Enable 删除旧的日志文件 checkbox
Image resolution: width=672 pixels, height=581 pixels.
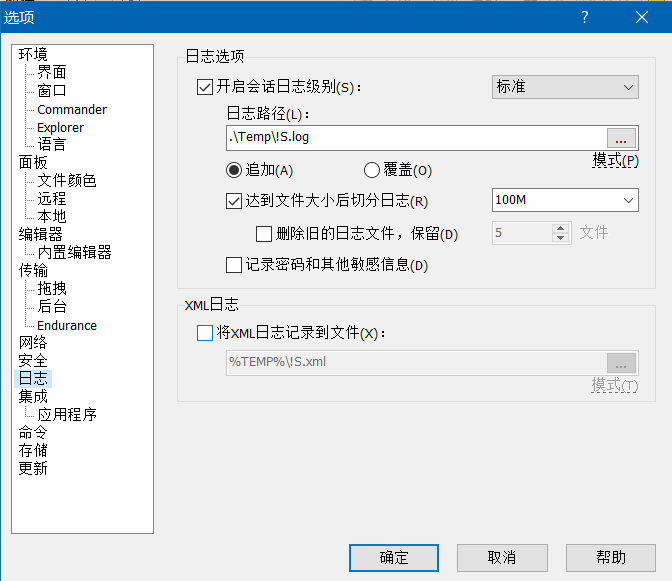tap(264, 234)
